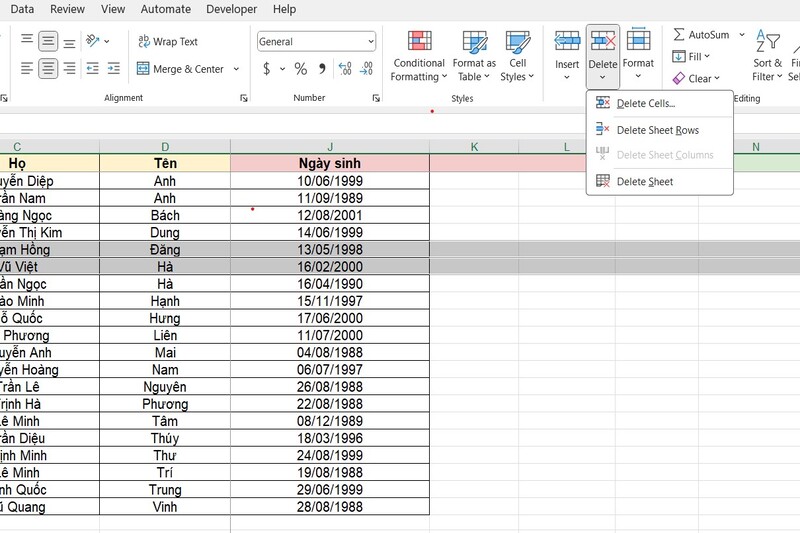This screenshot has height=533, width=800.
Task: Click the Decrease Indent icon
Action: coord(92,68)
